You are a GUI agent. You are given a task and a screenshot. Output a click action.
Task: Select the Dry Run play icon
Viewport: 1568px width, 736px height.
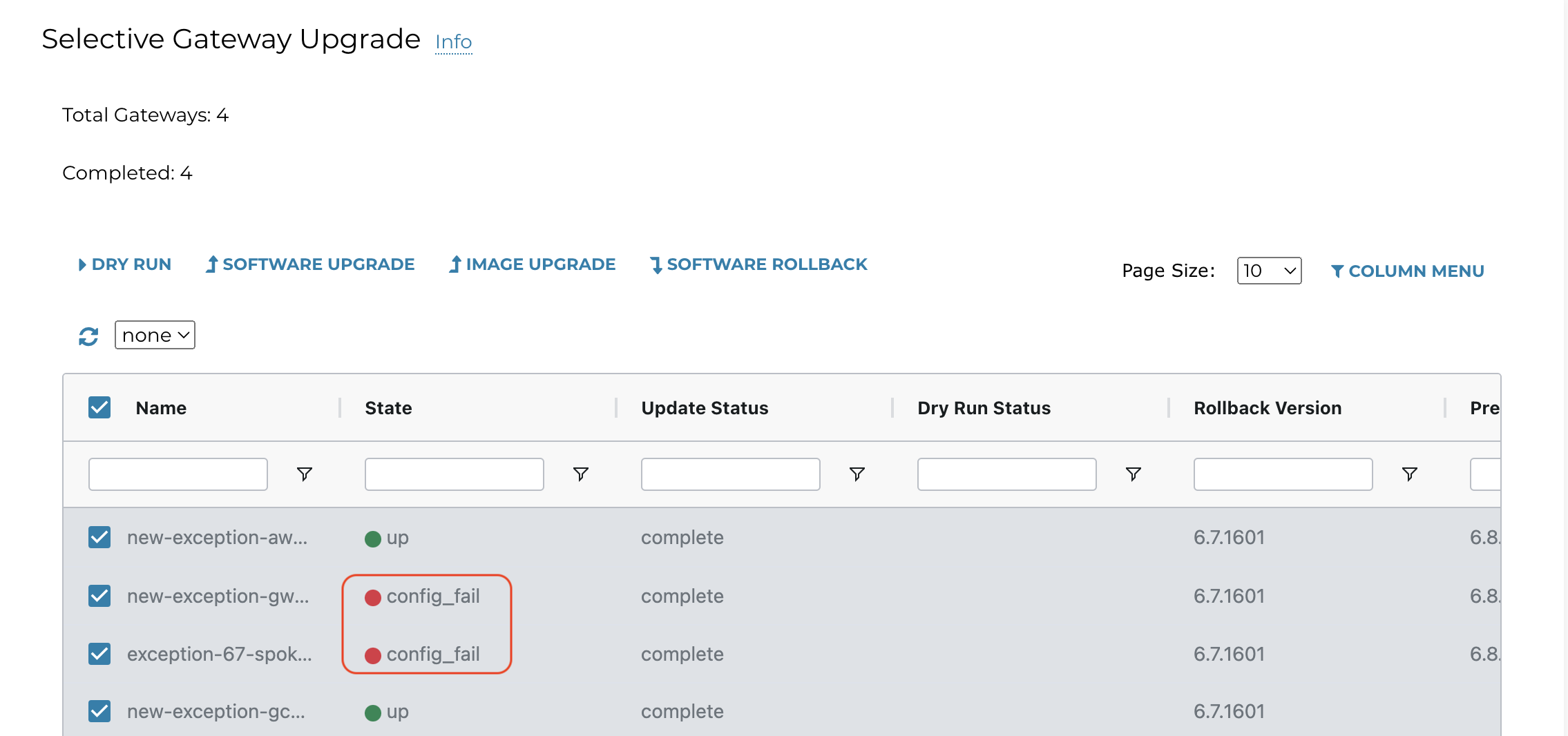tap(83, 264)
